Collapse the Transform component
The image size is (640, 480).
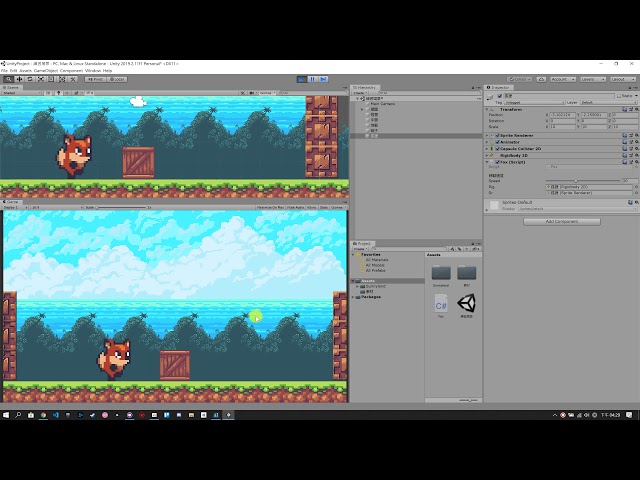487,109
